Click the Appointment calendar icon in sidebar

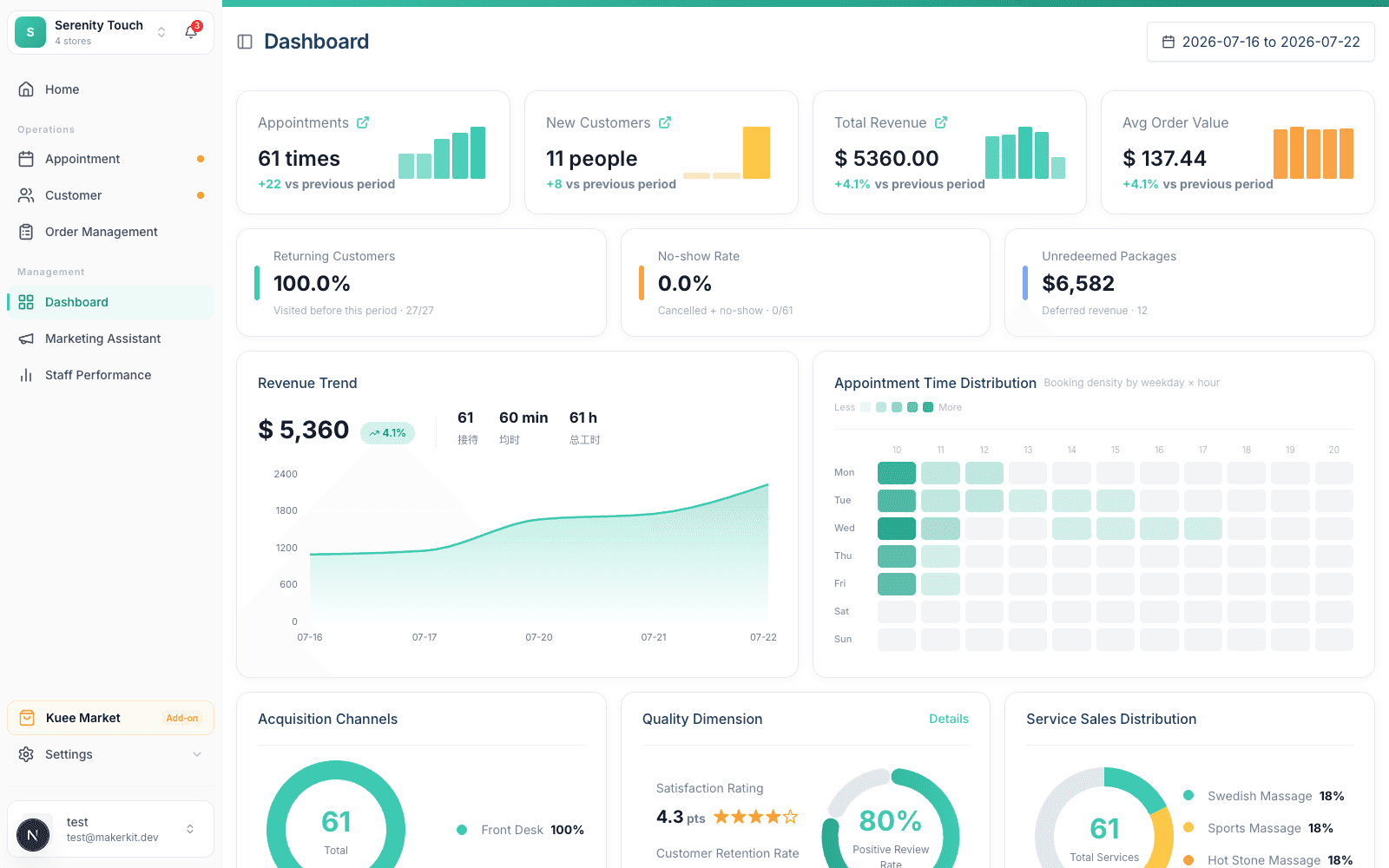click(x=26, y=159)
